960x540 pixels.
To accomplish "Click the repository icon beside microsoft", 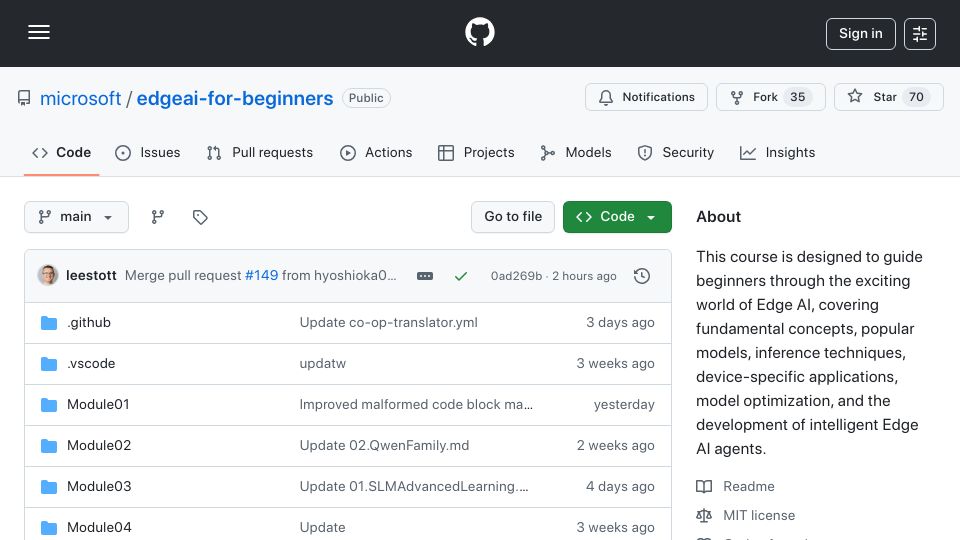I will (x=24, y=98).
